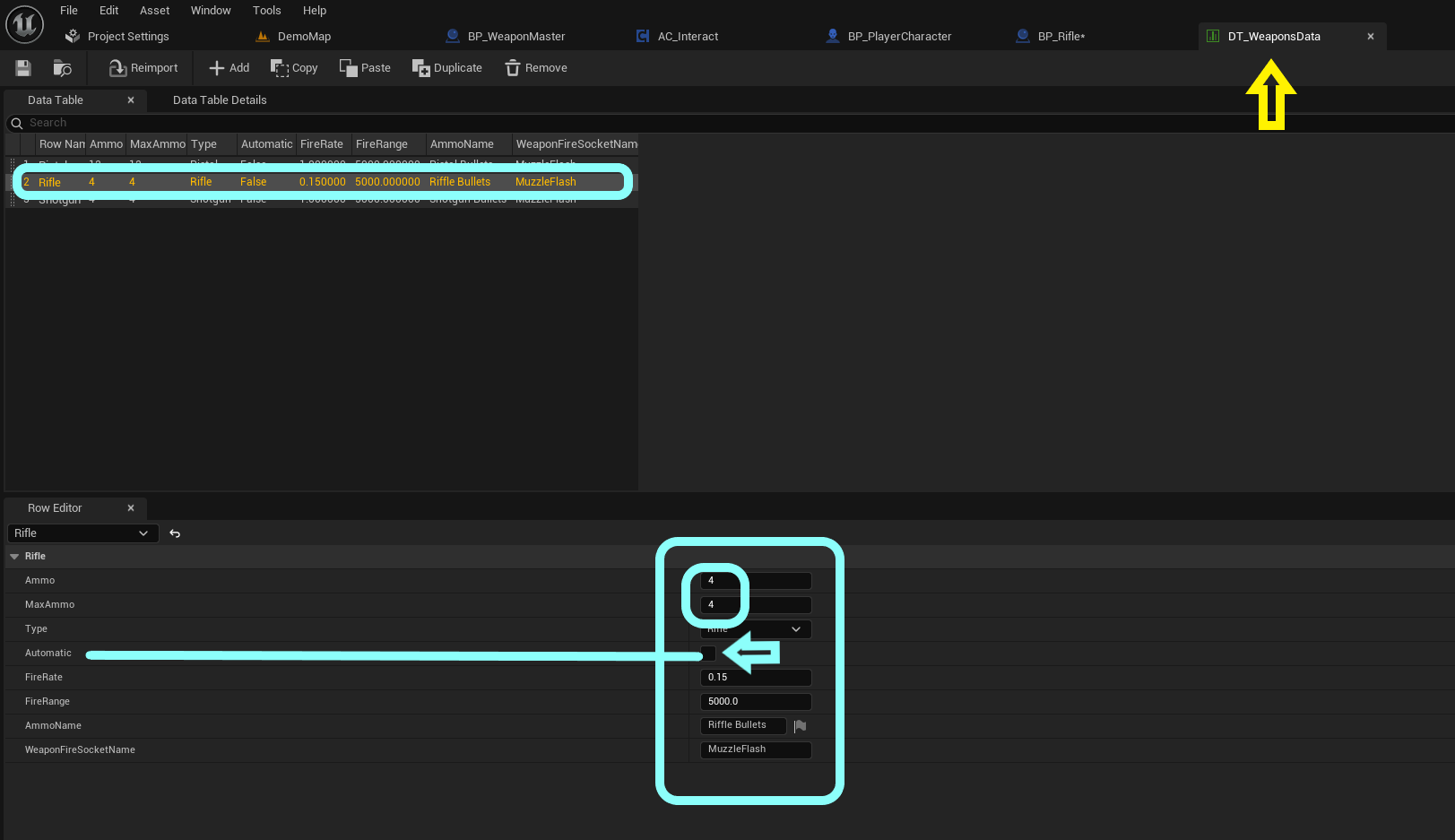Click the MuzzleFlash cell in Rifle row
1455x840 pixels.
point(546,182)
